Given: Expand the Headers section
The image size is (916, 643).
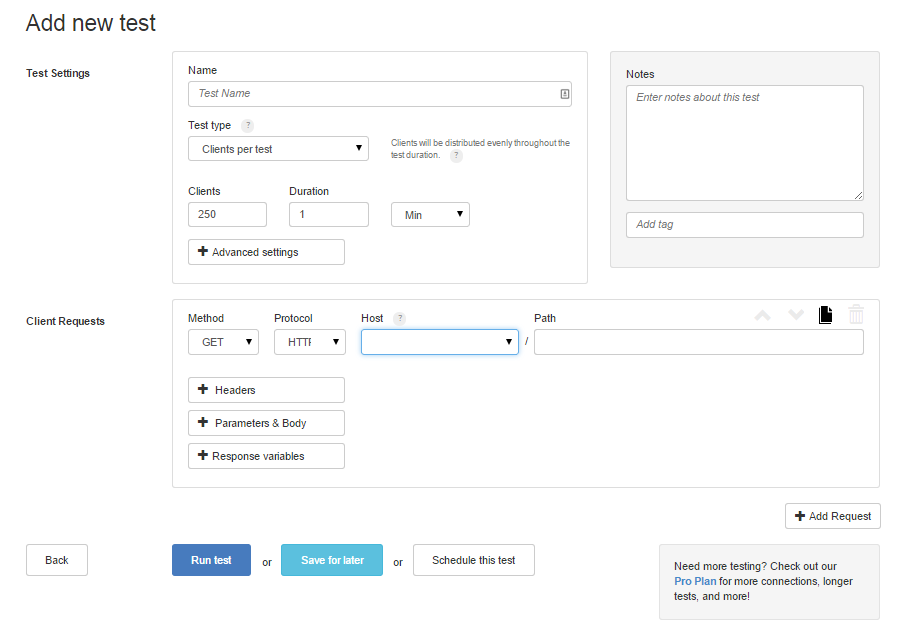Looking at the screenshot, I should (266, 390).
